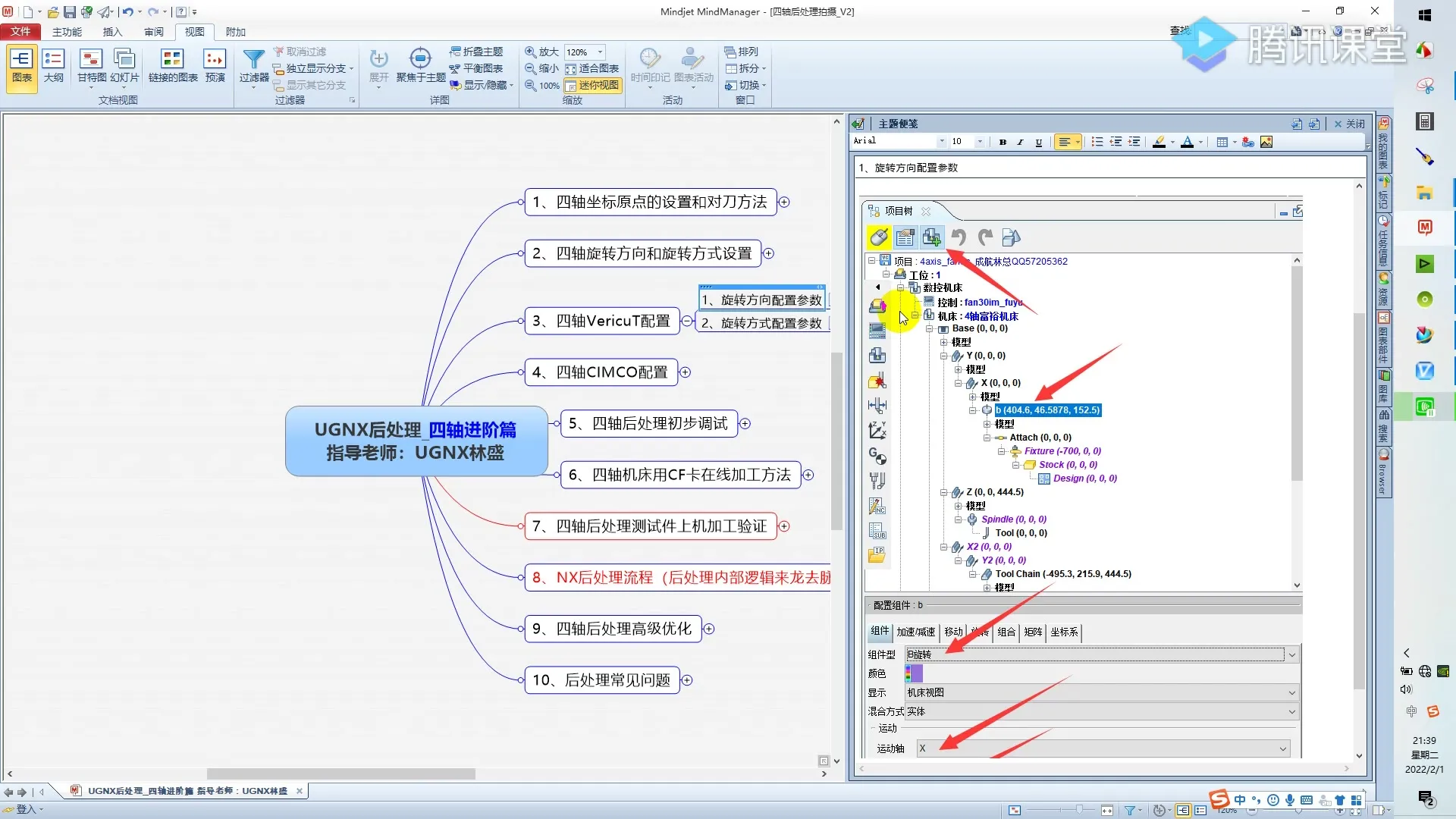The width and height of the screenshot is (1456, 819).
Task: Click Fit Map (适合图表) icon
Action: (571, 69)
